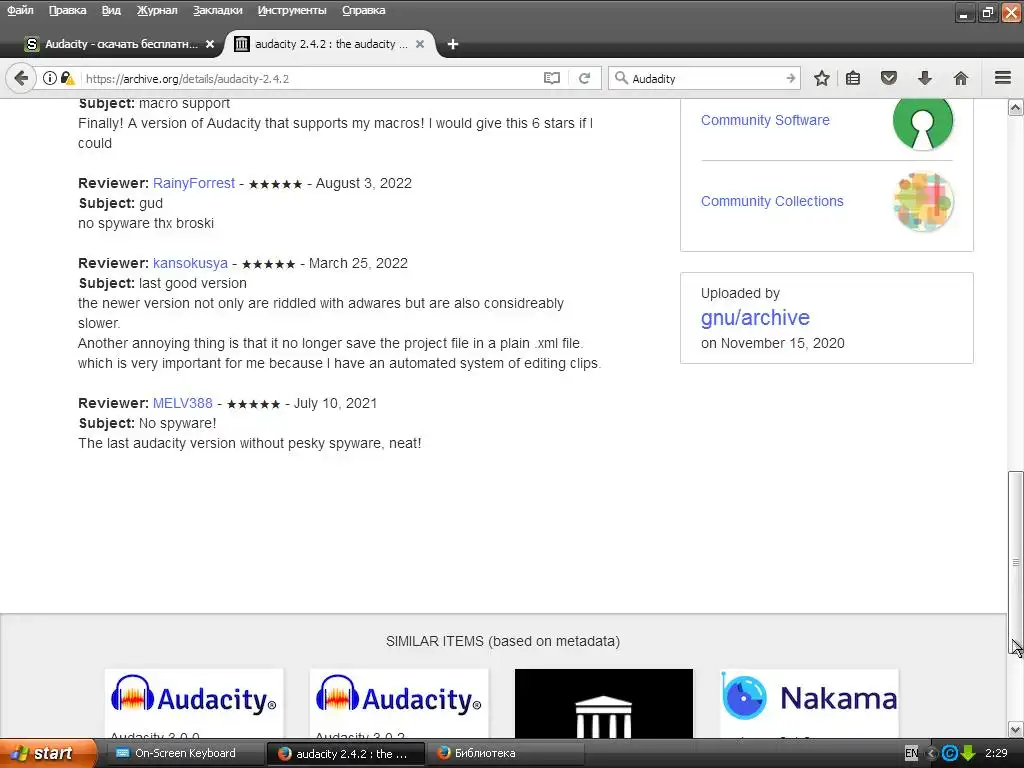This screenshot has width=1024, height=768.
Task: Click blue circular tray icon
Action: (x=950, y=753)
